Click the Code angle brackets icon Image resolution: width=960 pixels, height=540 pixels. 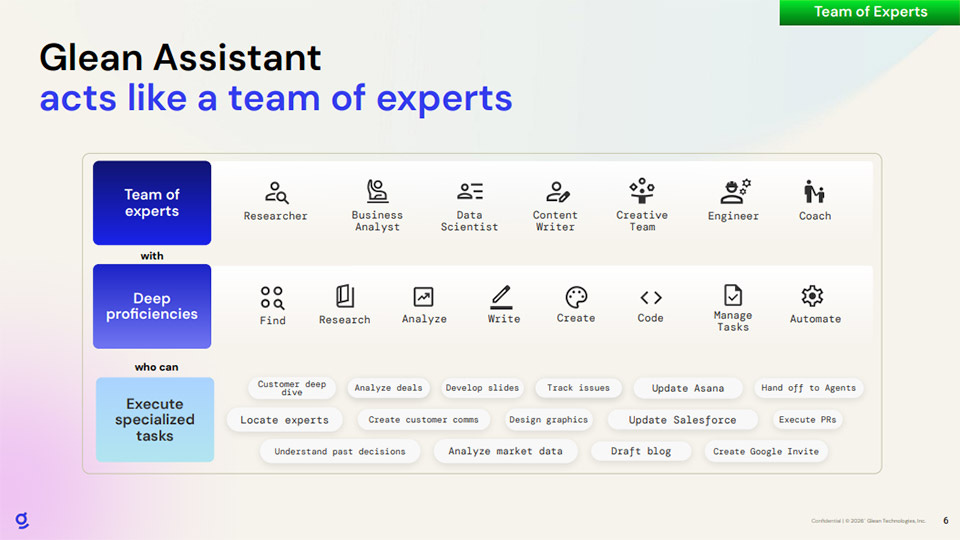tap(651, 298)
